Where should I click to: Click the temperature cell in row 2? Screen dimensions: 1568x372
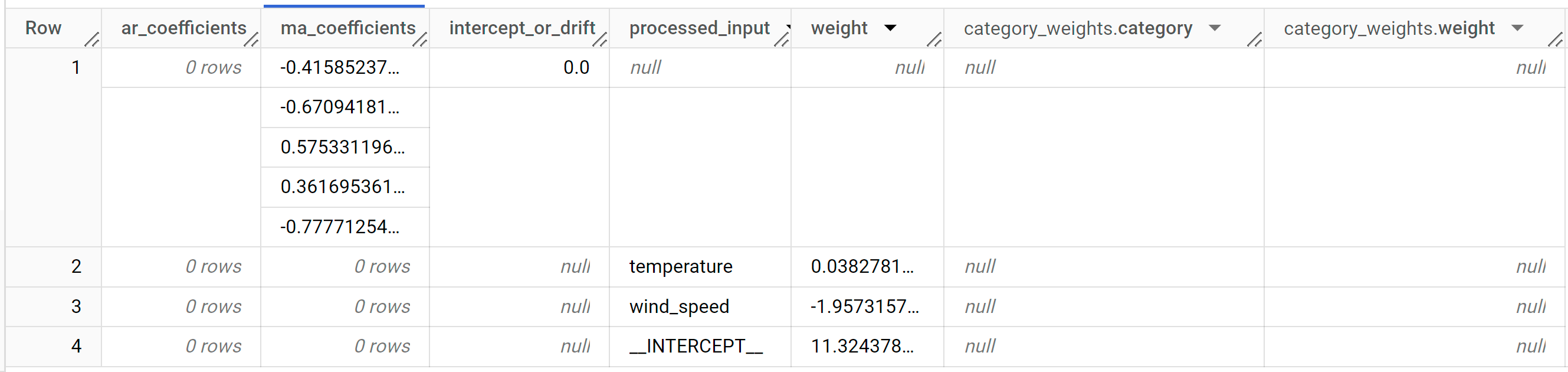point(681,266)
